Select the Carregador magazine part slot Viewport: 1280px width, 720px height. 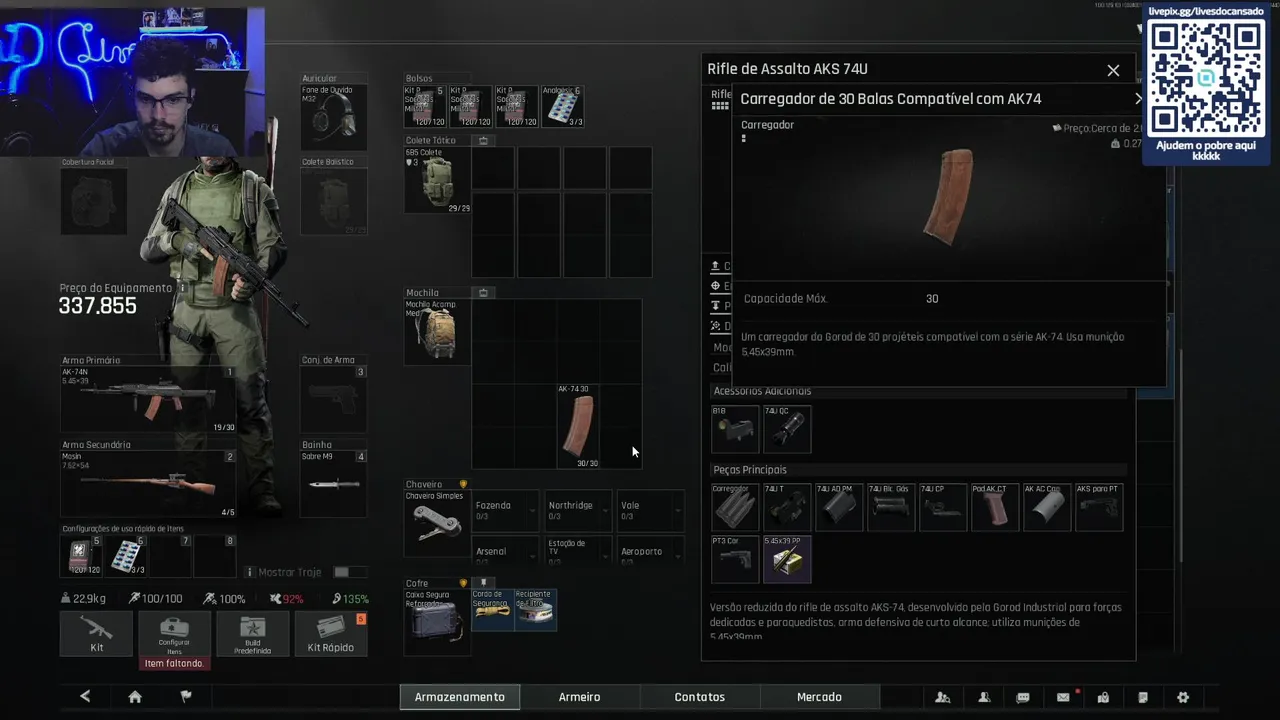pos(734,507)
